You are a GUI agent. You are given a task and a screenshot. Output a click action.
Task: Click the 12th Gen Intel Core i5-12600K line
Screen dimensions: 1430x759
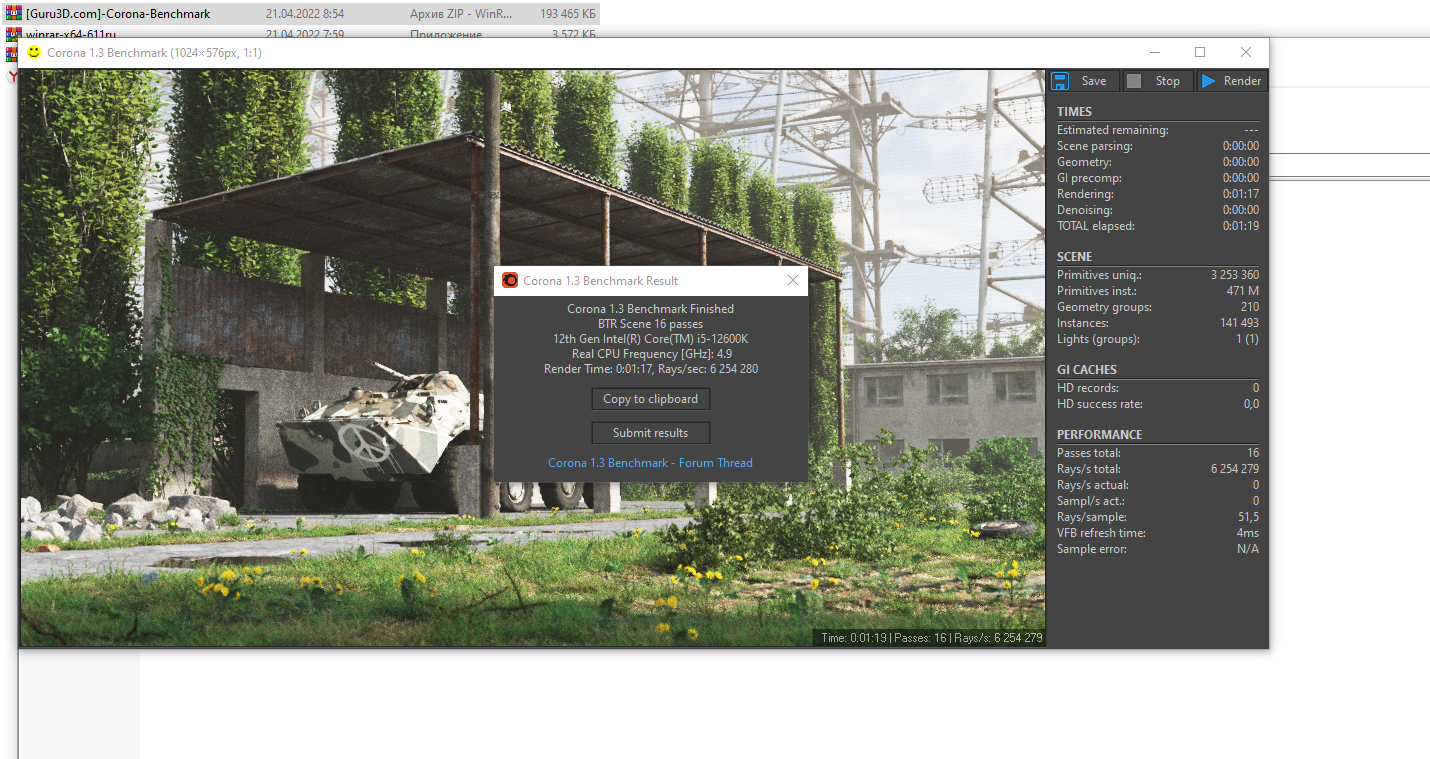tap(650, 339)
